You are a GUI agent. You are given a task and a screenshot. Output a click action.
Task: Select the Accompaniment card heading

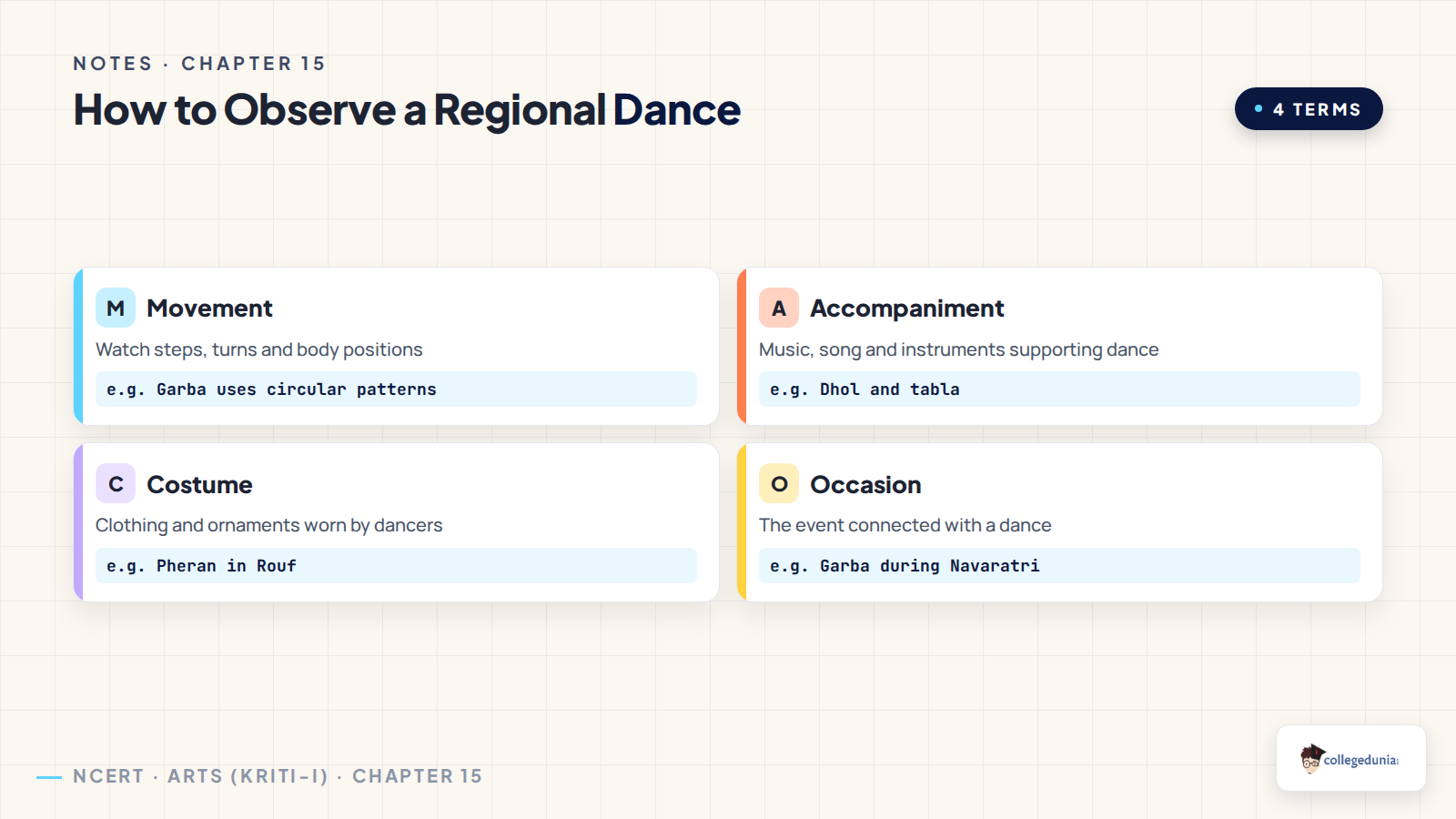click(x=907, y=308)
